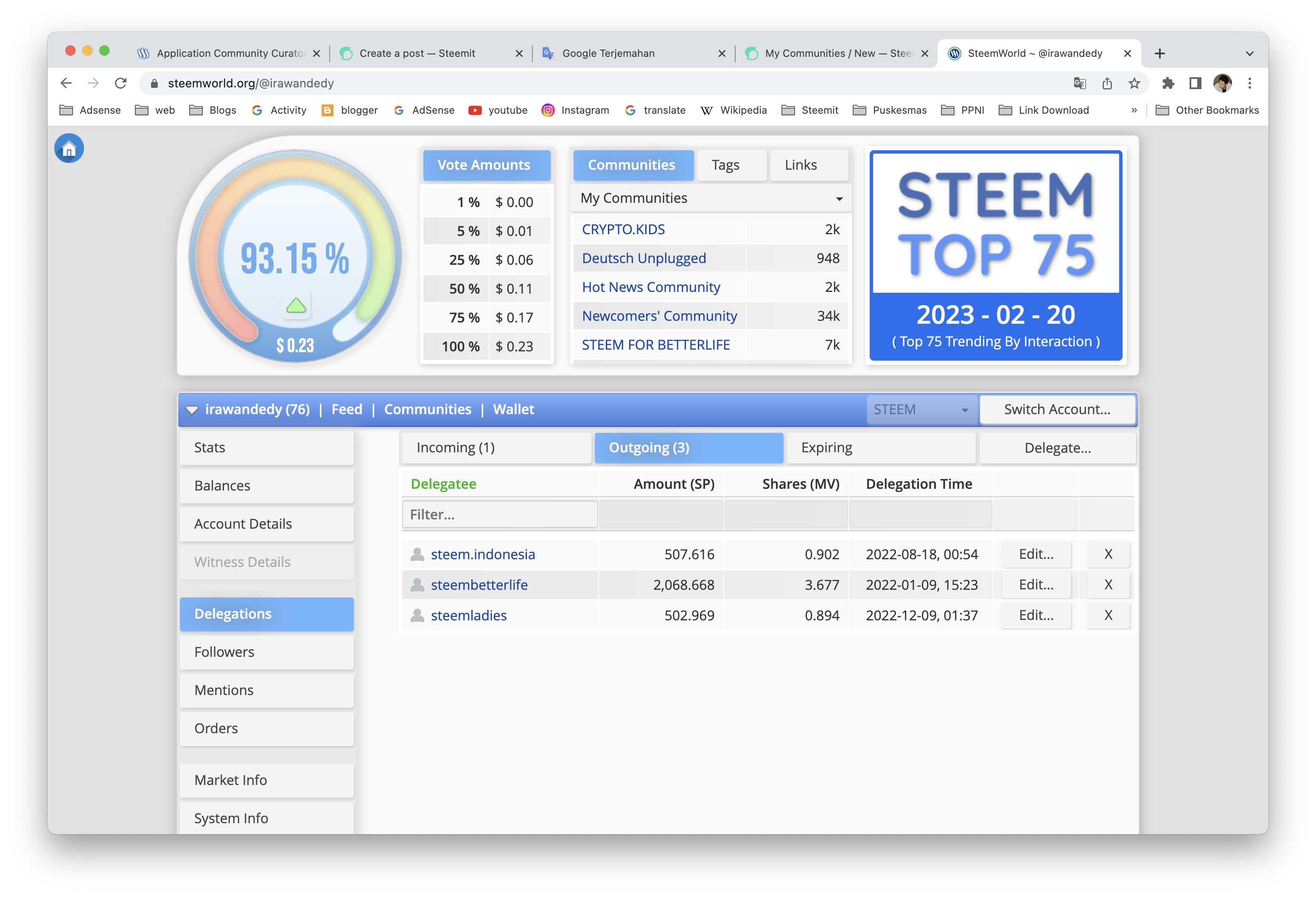Screen dimensions: 1316x897
Task: Click the Chrome profile avatar
Action: [1223, 83]
